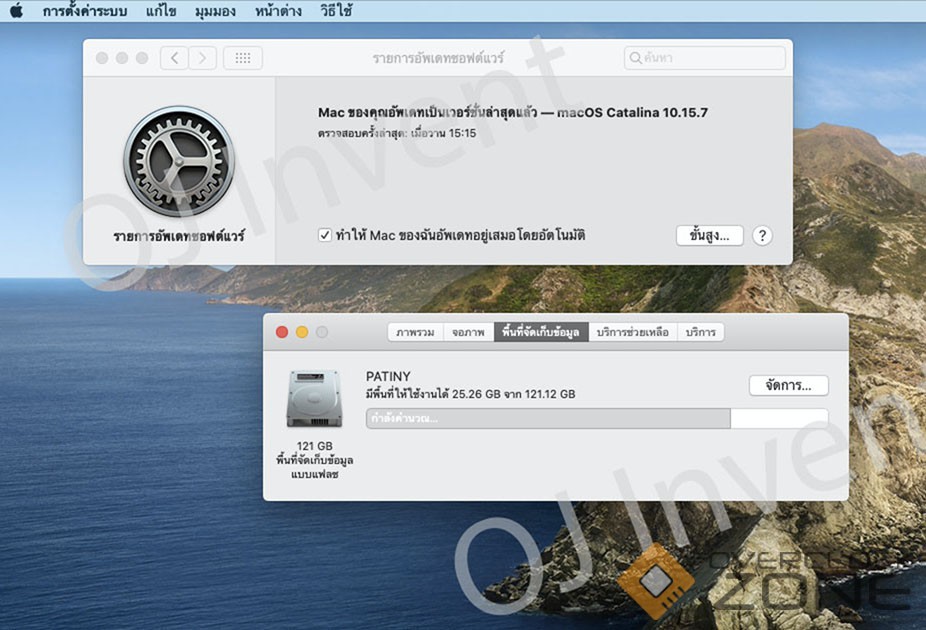Click the storage usage bar

pos(597,418)
